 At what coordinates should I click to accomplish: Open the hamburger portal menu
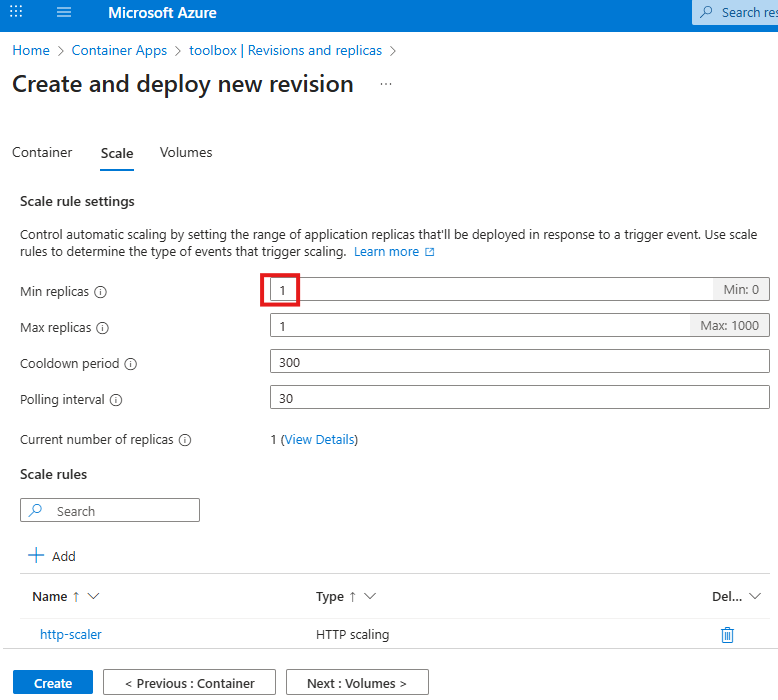point(64,13)
